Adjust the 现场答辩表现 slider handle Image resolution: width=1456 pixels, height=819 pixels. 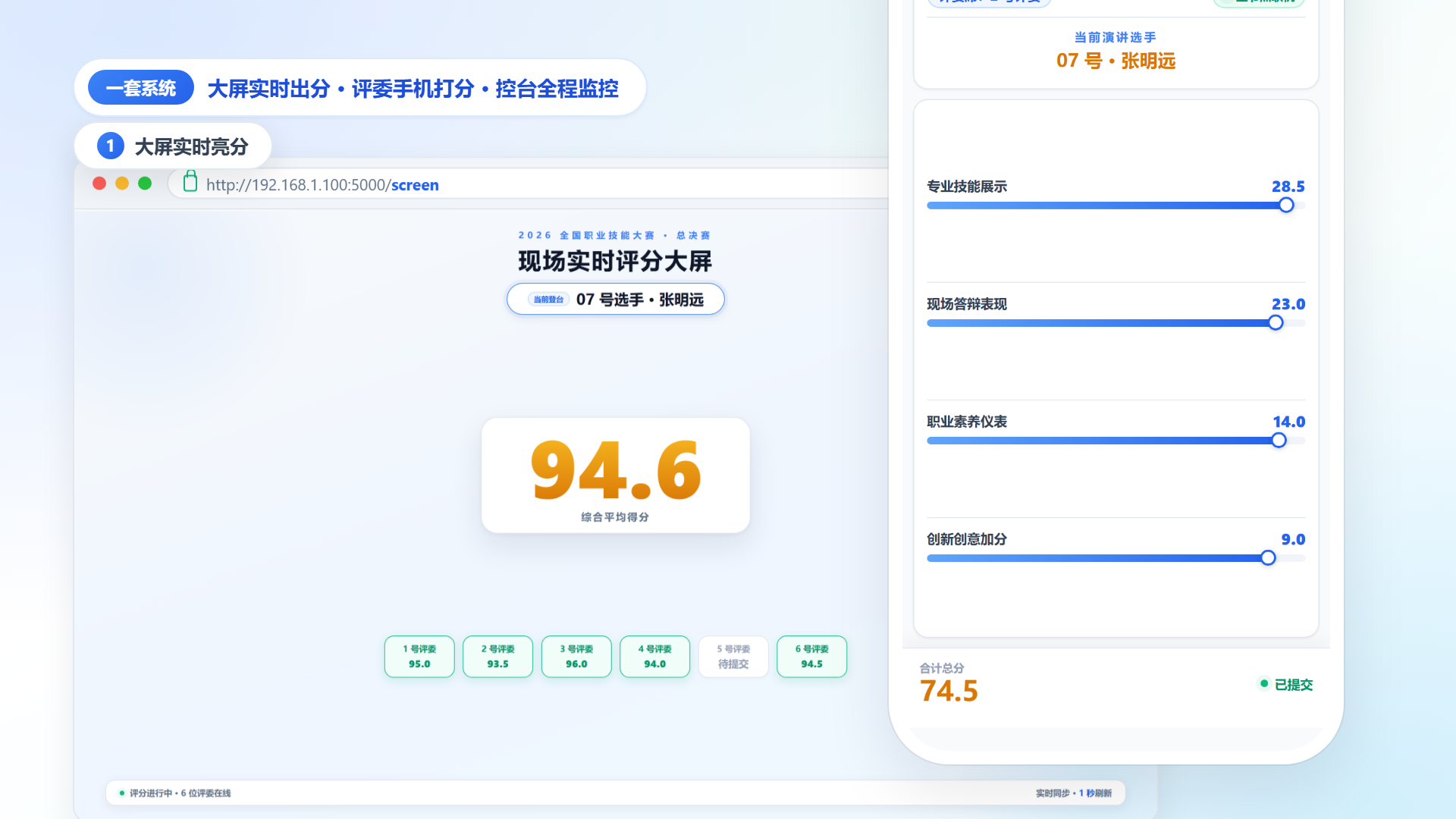point(1276,323)
